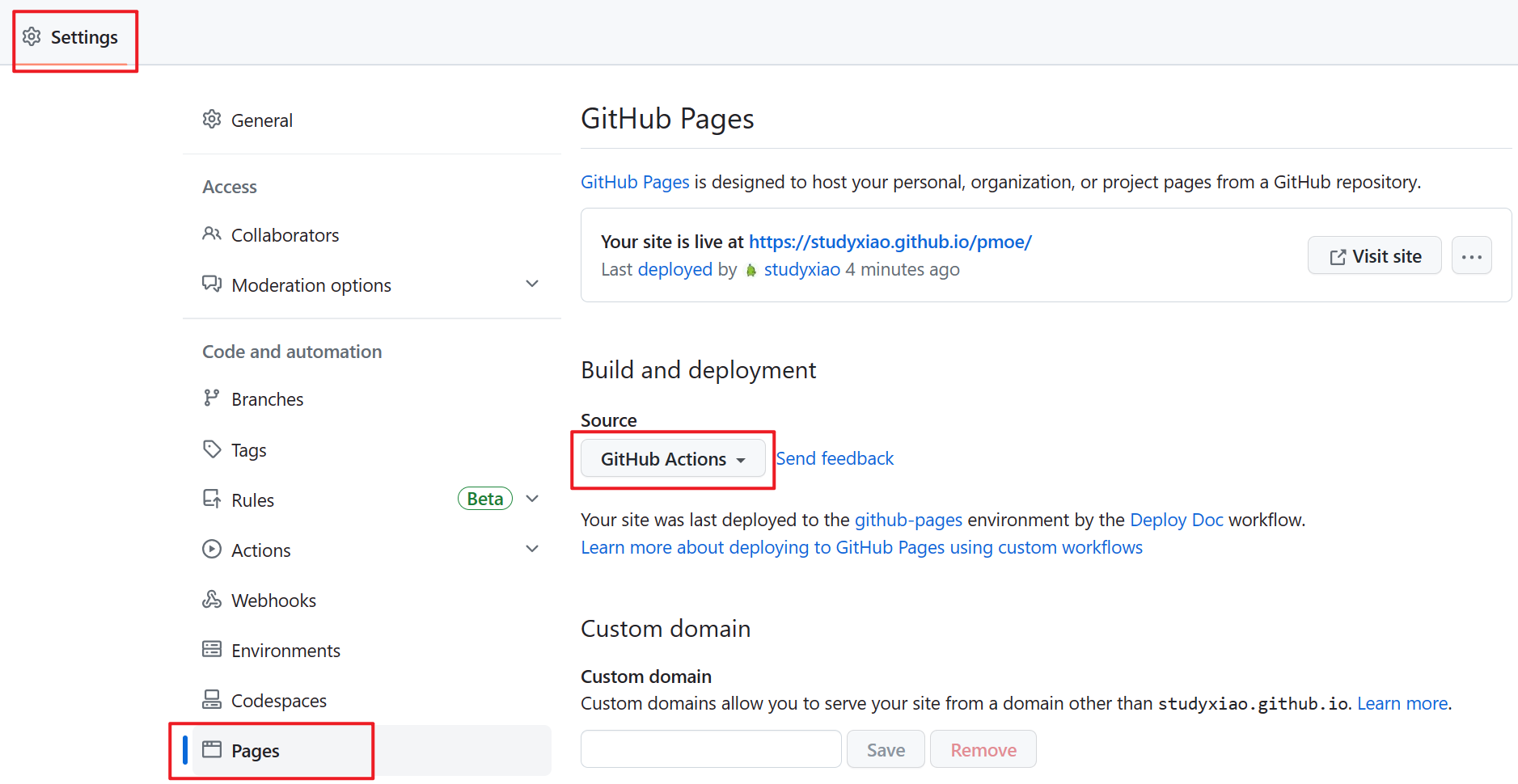Click the Webhooks icon
1518x784 pixels.
point(212,600)
